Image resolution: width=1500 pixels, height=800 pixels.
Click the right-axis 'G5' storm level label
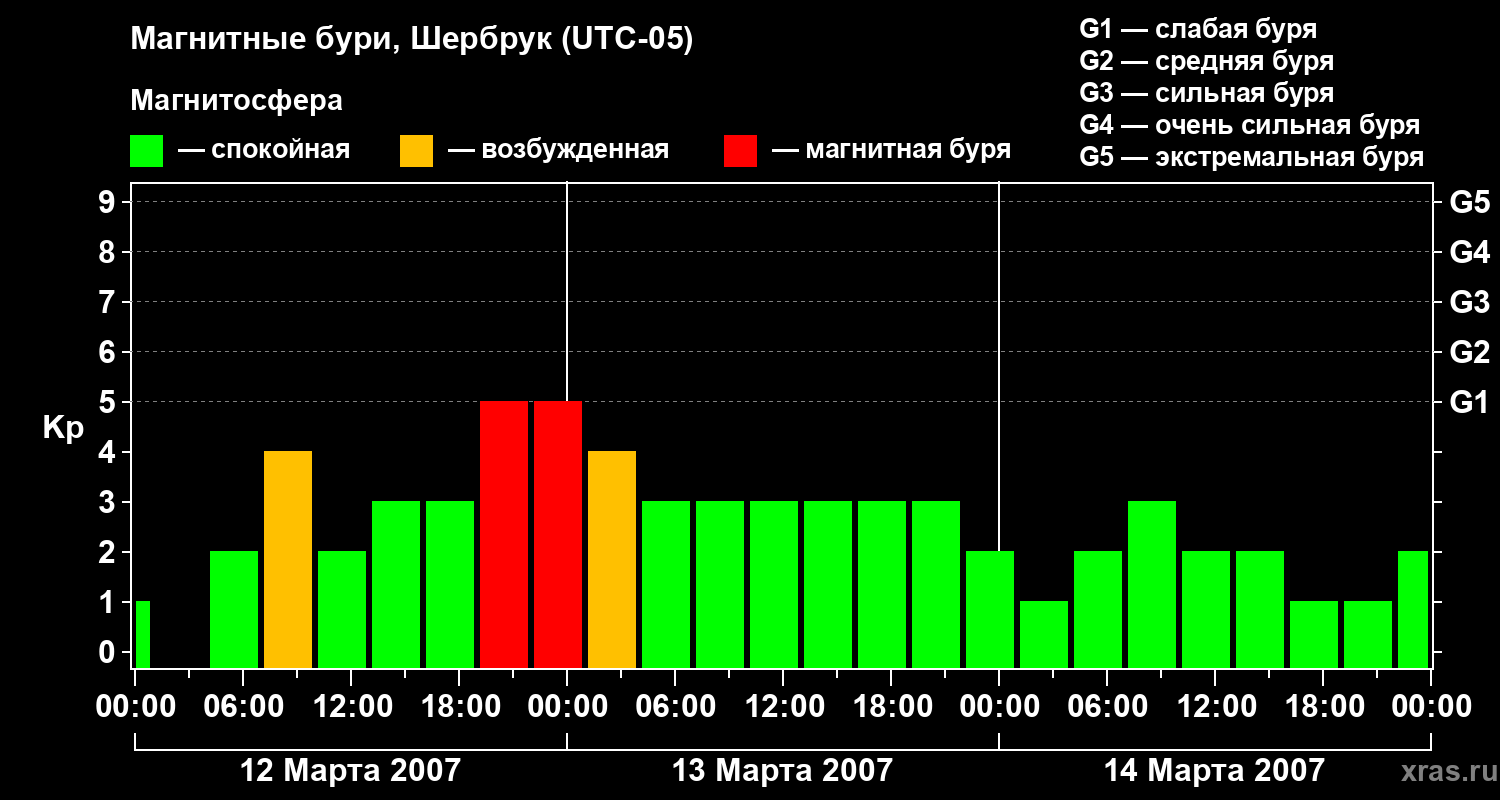(1469, 202)
